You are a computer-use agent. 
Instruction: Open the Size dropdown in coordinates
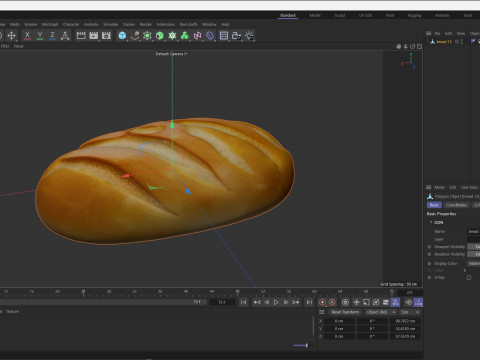coord(409,312)
